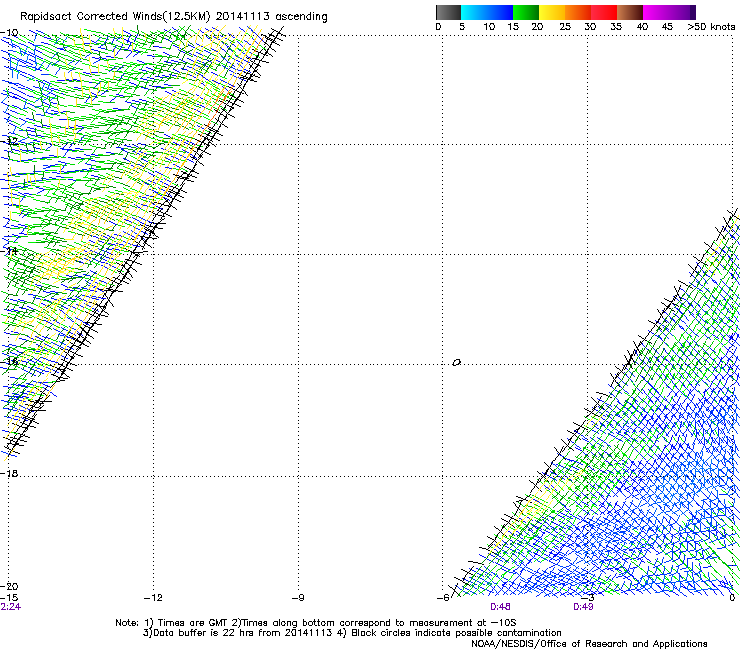Click the 'Rapidscat Corrected Winds(12.5KM)' title
Image resolution: width=740 pixels, height=650 pixels.
[115, 17]
